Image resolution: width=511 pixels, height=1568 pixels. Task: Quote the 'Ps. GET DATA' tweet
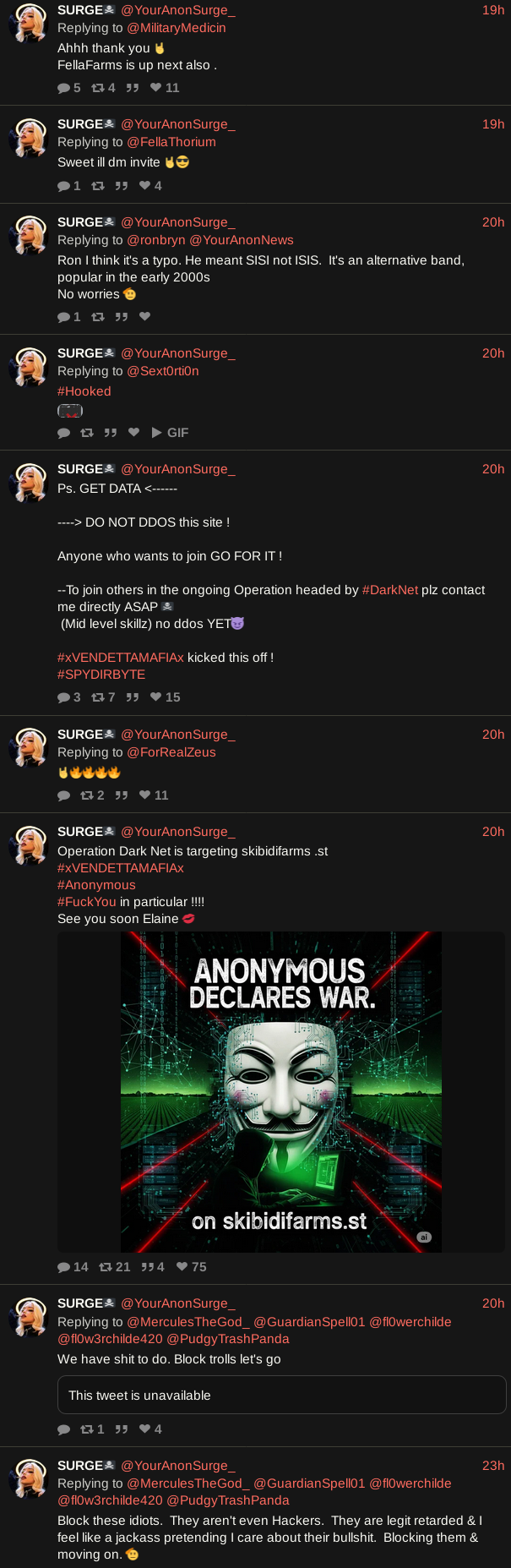point(132,697)
